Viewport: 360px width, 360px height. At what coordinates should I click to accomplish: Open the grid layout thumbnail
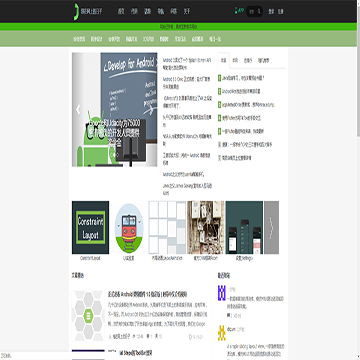(167, 227)
